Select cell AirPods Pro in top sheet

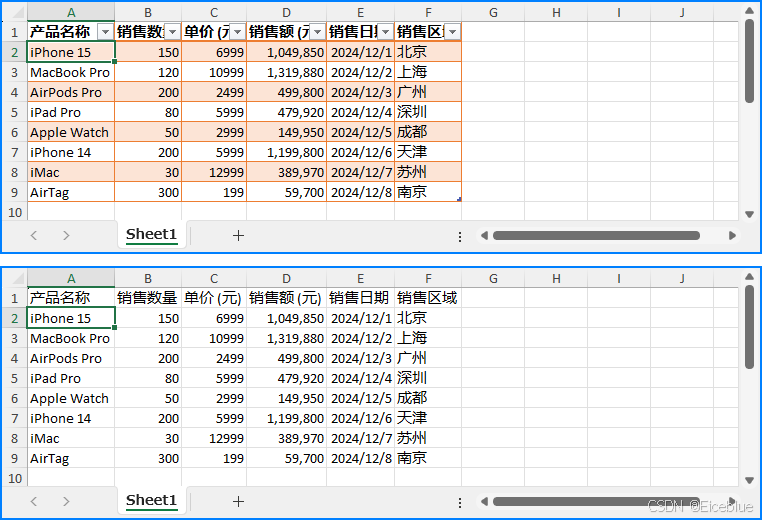(x=71, y=92)
